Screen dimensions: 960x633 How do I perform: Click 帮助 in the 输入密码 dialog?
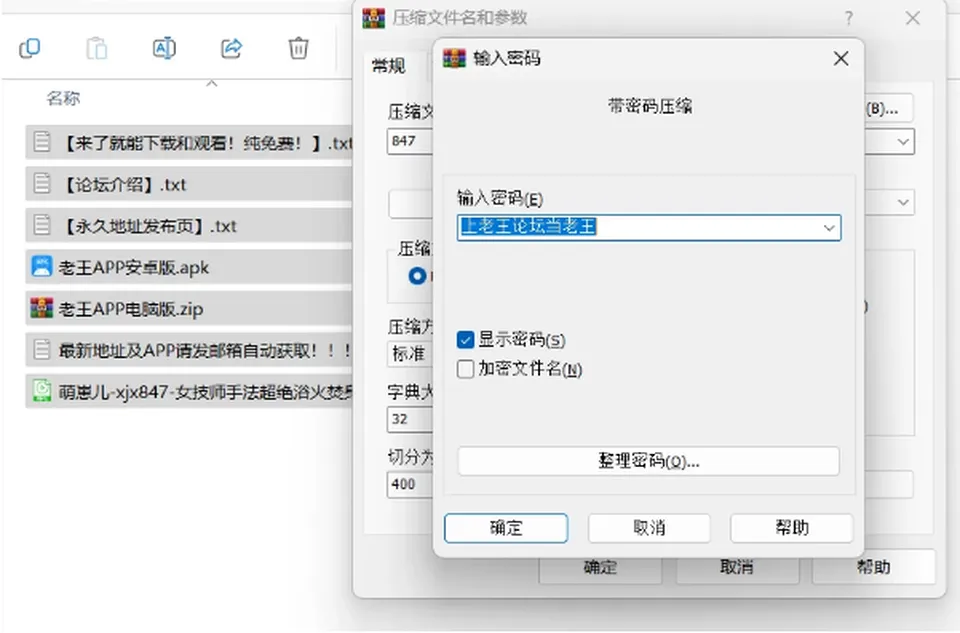click(792, 528)
